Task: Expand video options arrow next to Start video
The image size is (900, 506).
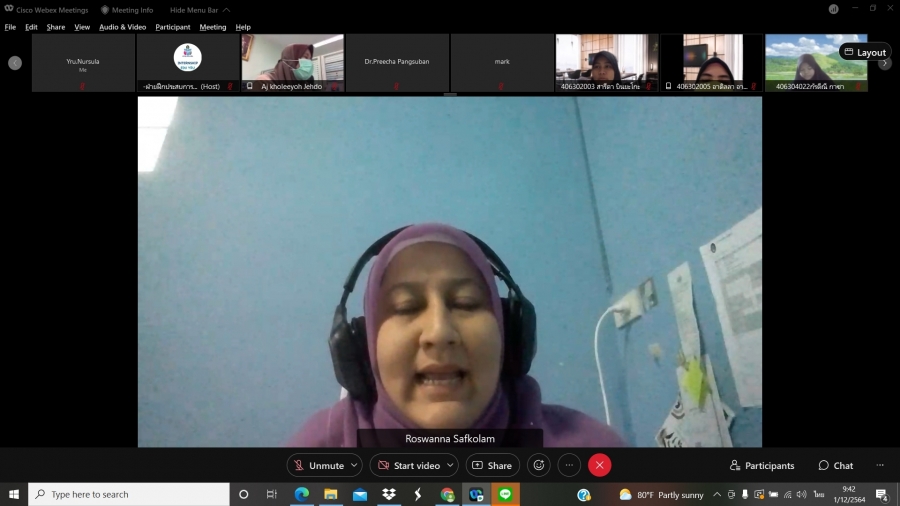Action: pyautogui.click(x=450, y=465)
